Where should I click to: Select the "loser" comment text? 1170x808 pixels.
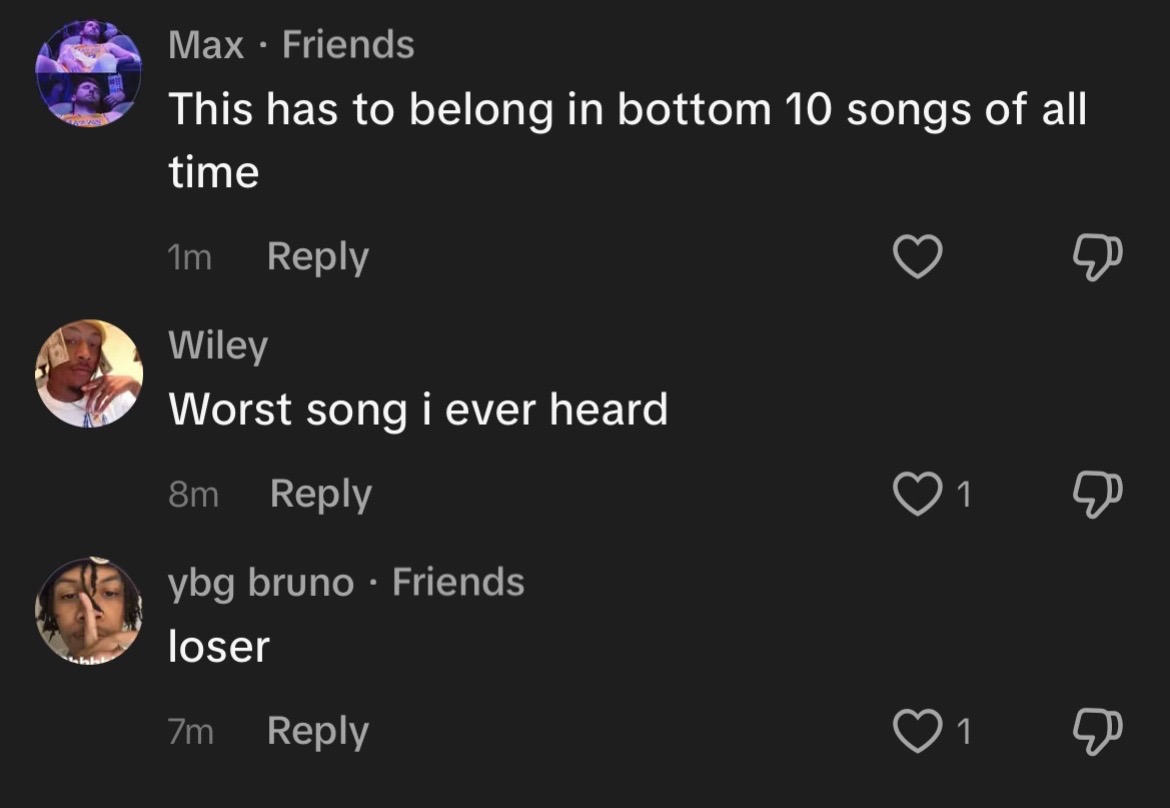(219, 646)
